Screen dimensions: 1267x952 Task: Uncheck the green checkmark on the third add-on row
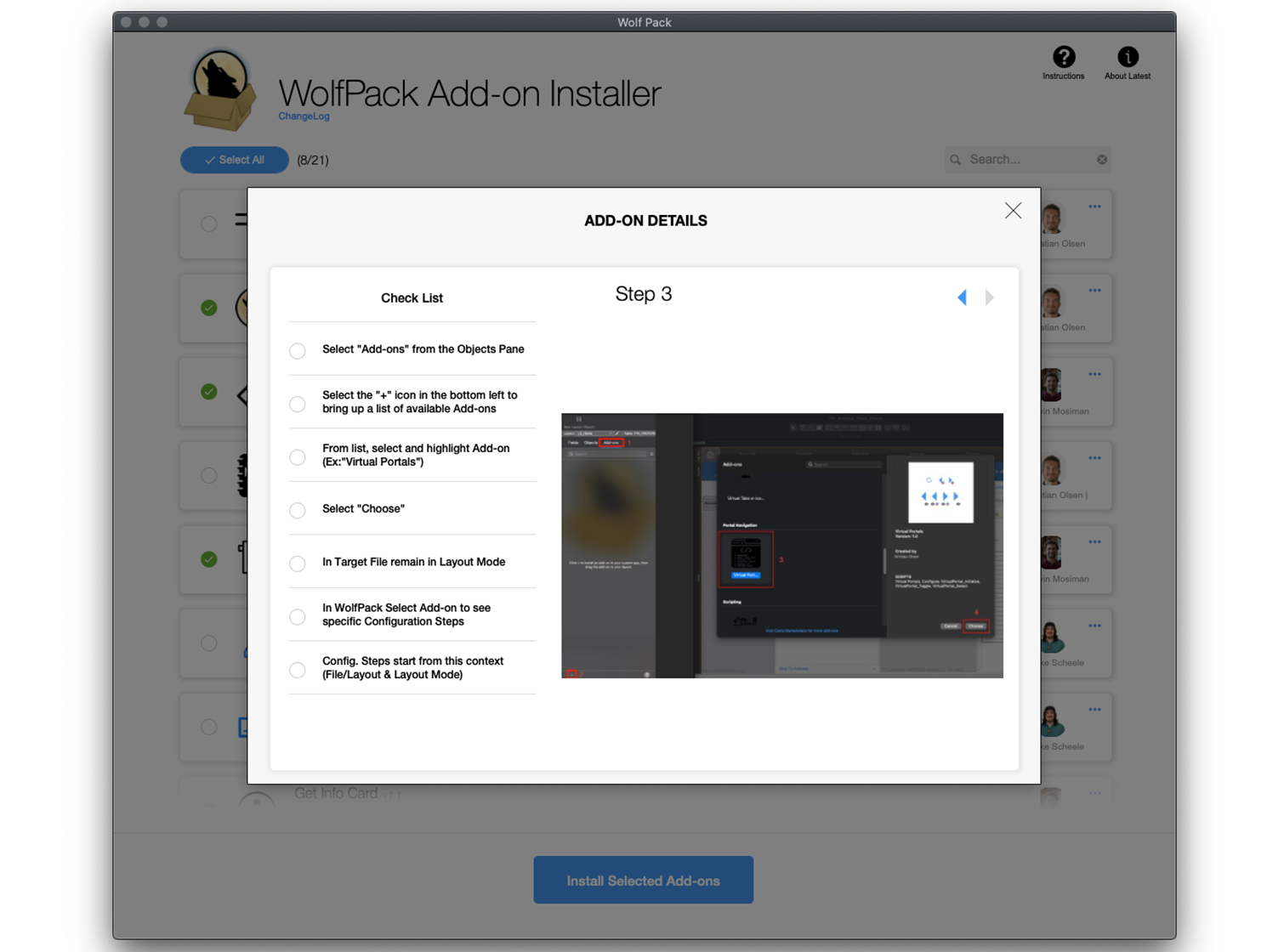[209, 392]
